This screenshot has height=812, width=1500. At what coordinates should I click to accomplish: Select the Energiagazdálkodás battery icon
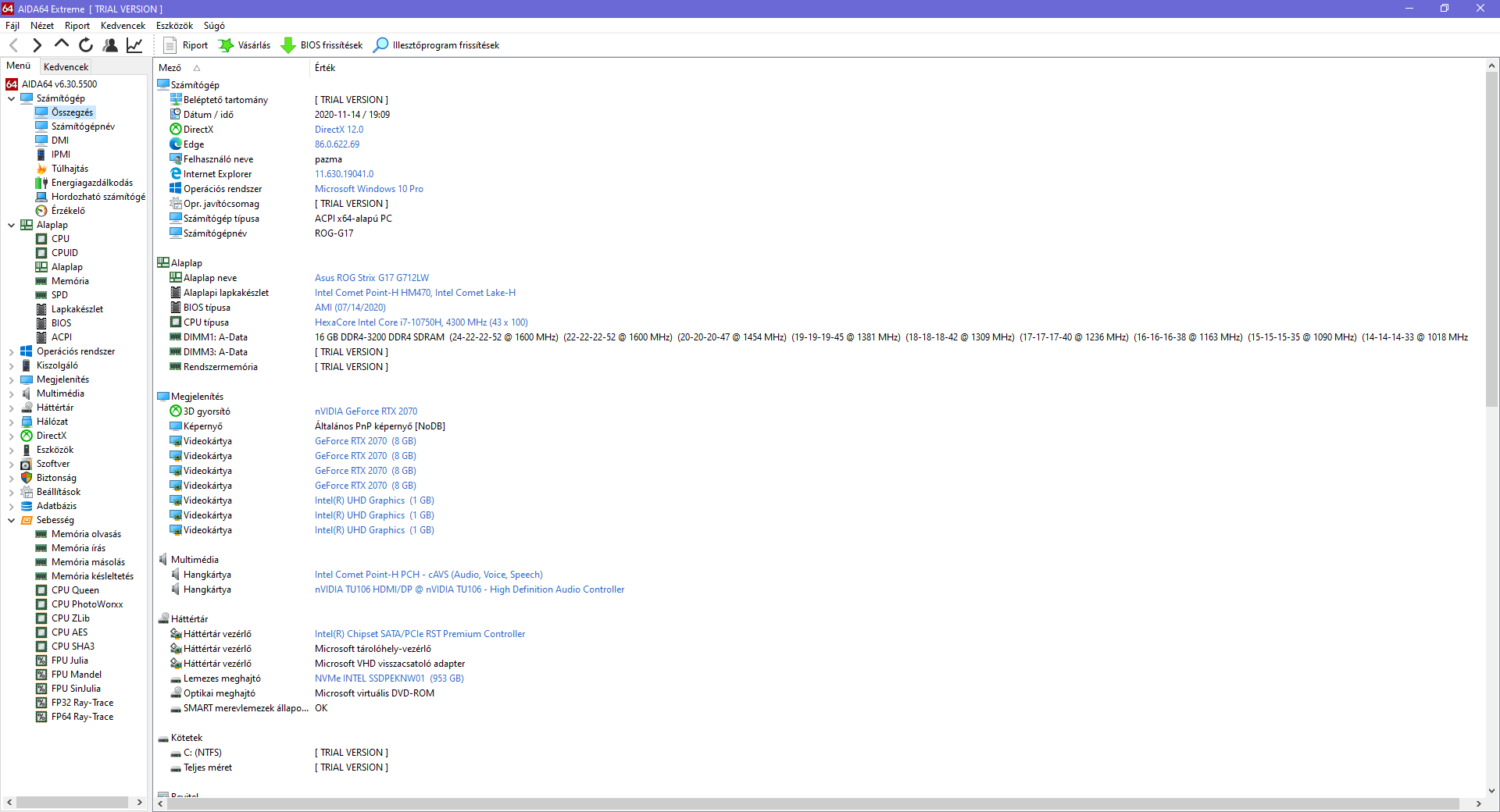tap(42, 183)
